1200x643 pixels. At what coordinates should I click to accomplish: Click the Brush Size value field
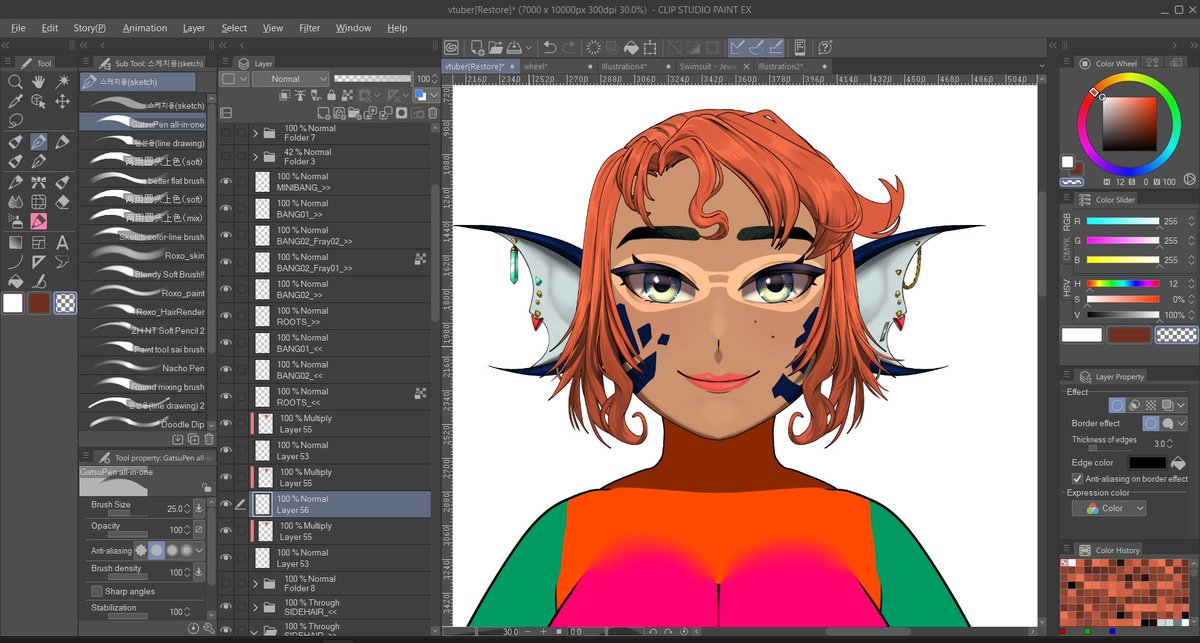coord(175,507)
